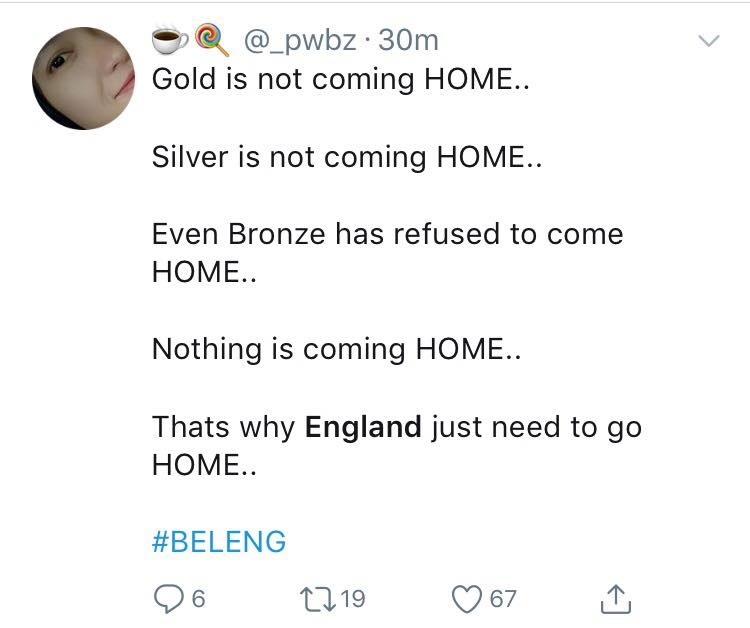
Task: Tap the share upload arrow icon
Action: pos(615,598)
